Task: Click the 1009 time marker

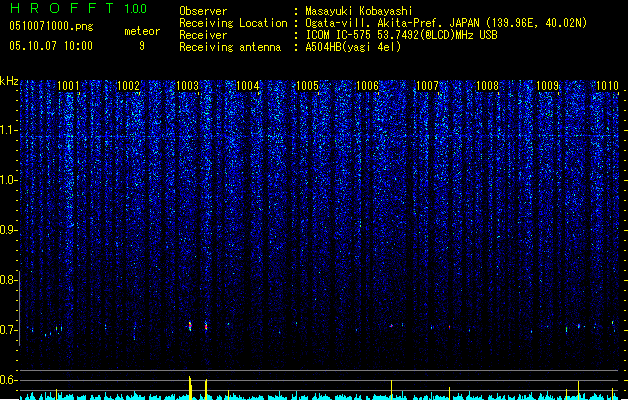Action: click(548, 86)
